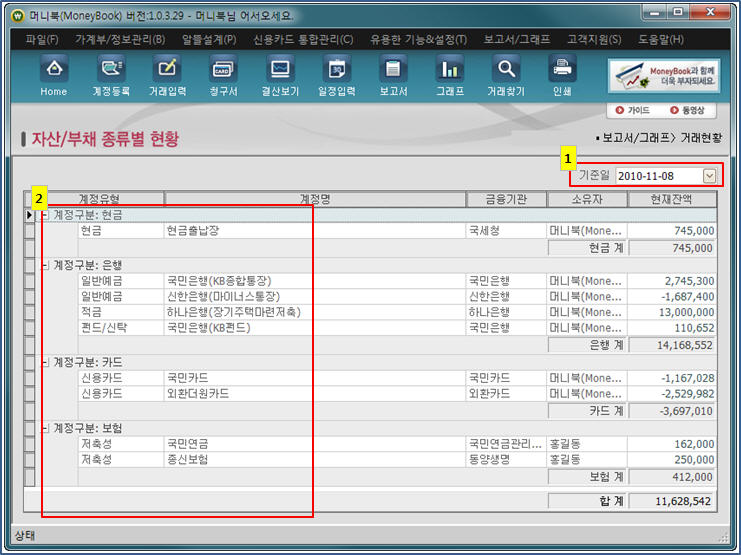The image size is (741, 555).
Task: Click the 인쇄 print icon
Action: (562, 76)
